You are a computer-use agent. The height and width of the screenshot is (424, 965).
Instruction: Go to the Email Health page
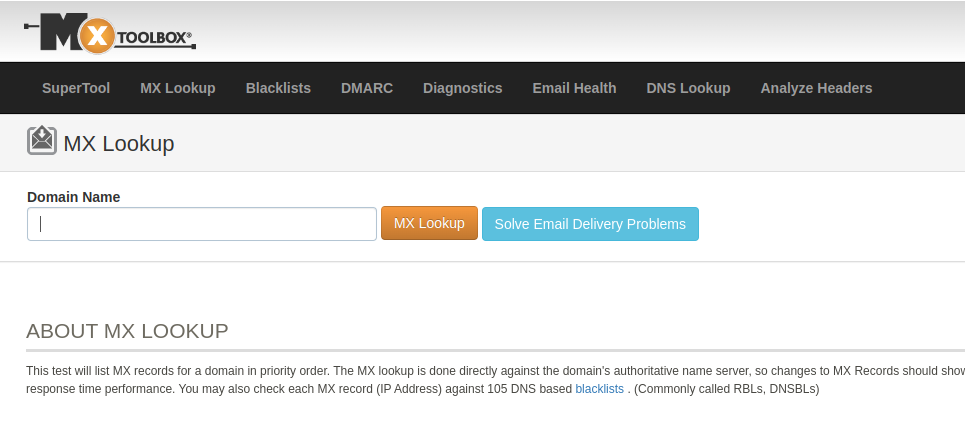point(574,88)
